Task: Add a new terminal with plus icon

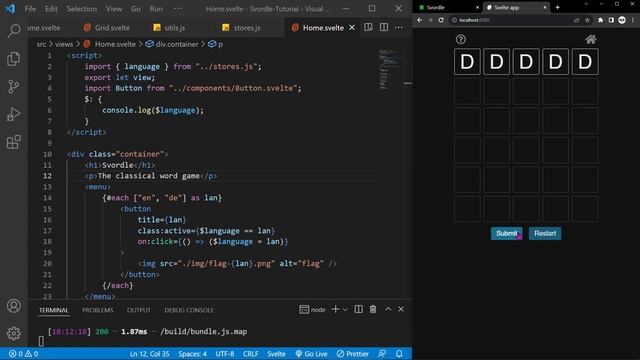Action: pos(335,309)
